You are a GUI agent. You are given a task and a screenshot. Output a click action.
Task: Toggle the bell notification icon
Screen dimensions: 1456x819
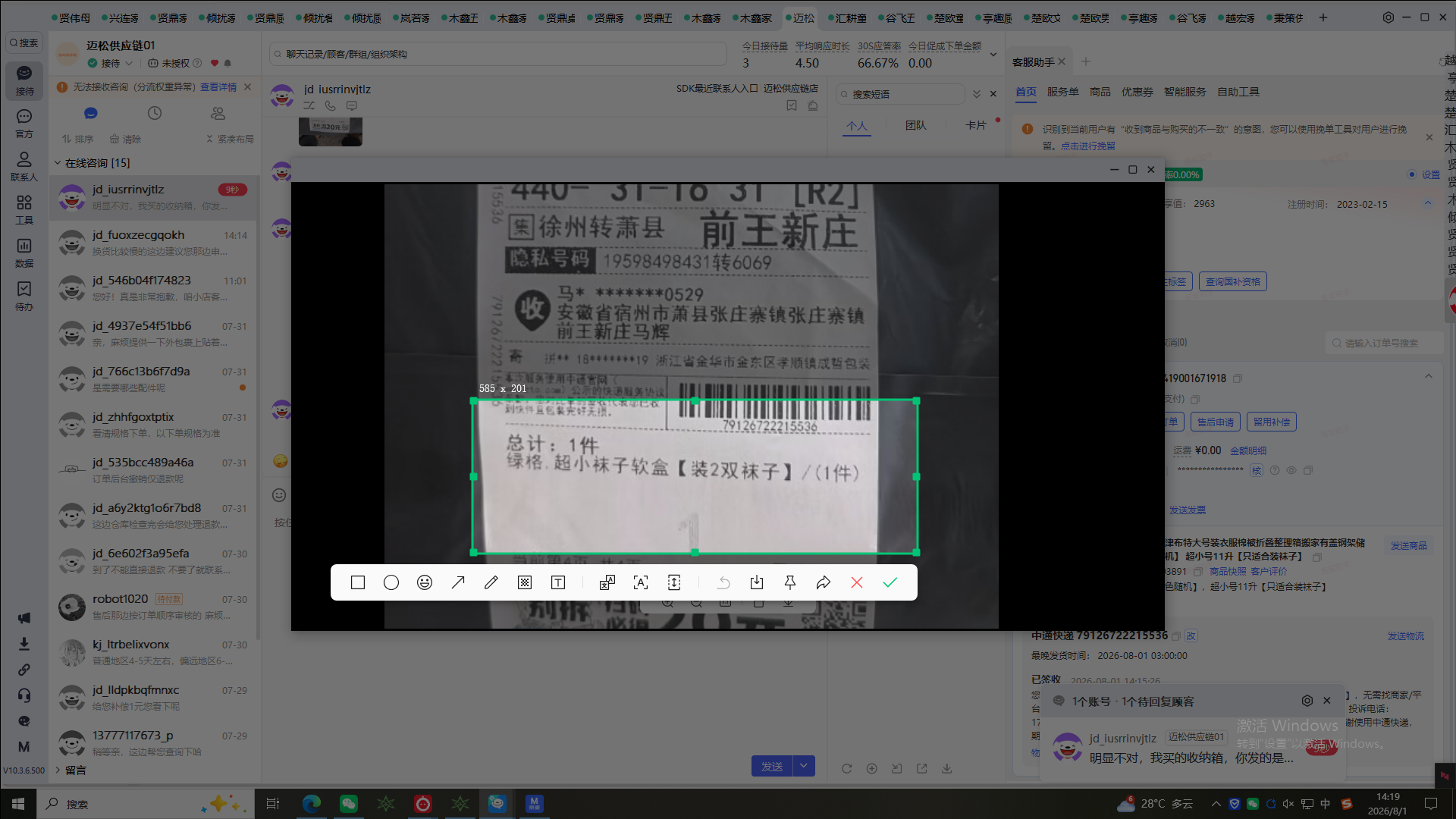[227, 64]
